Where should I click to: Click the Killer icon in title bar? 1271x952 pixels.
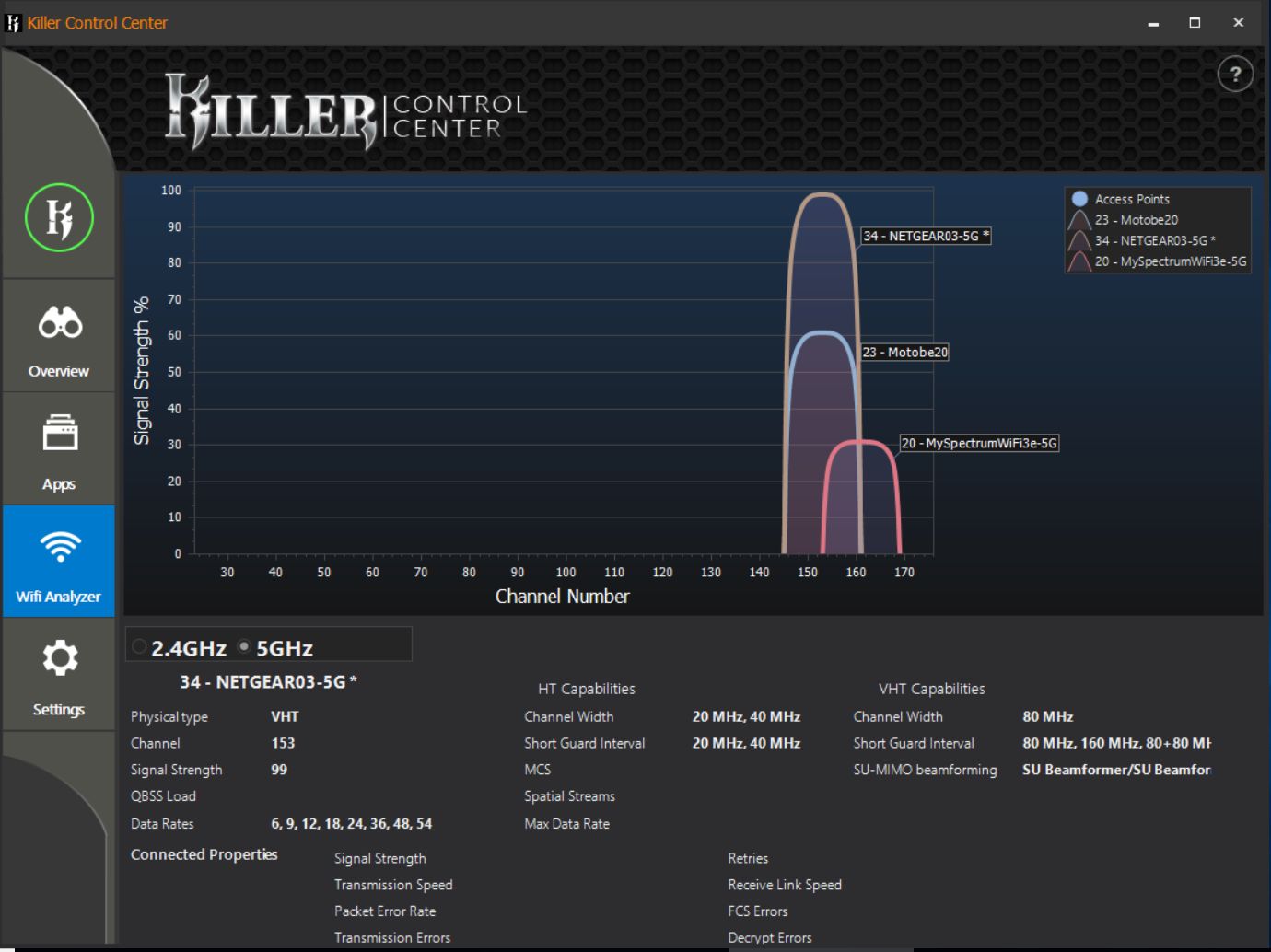click(13, 23)
